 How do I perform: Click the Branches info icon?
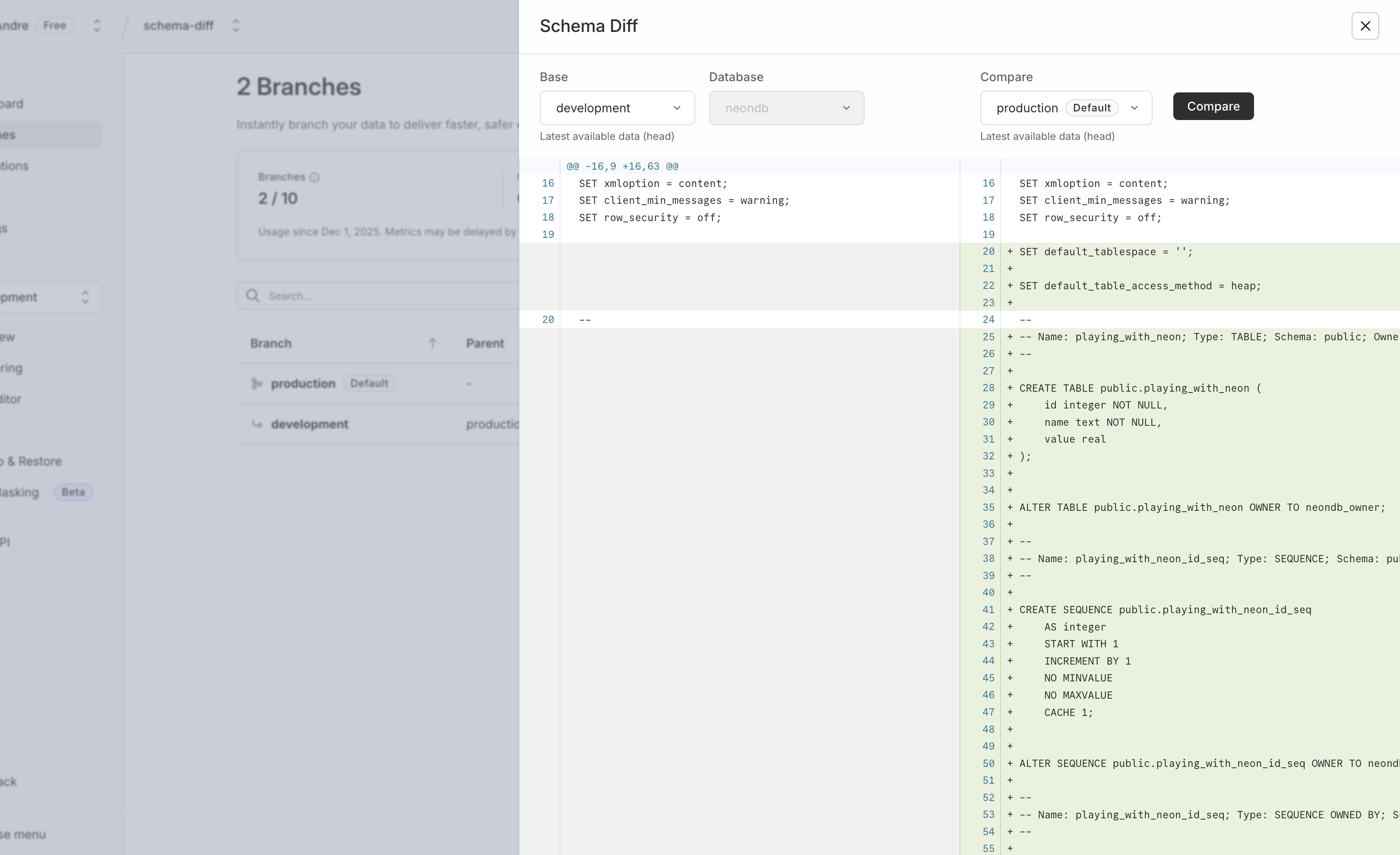[314, 177]
